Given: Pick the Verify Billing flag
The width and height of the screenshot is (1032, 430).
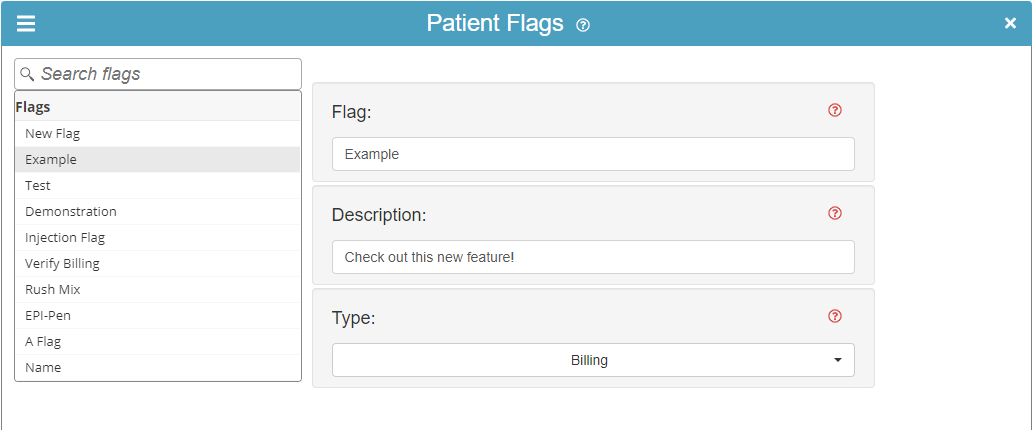Looking at the screenshot, I should coord(62,263).
